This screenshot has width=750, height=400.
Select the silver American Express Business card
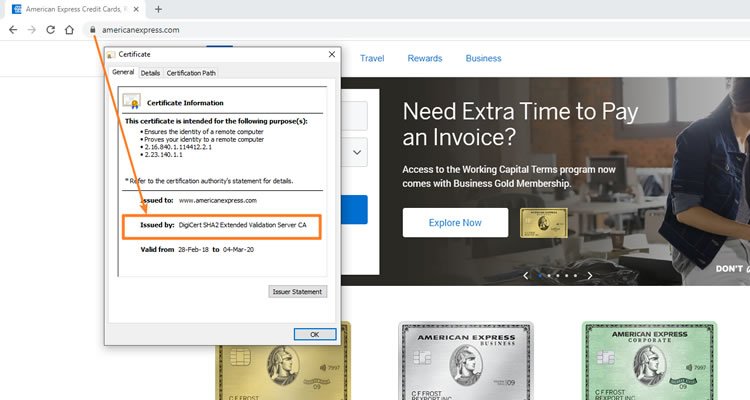pos(466,361)
